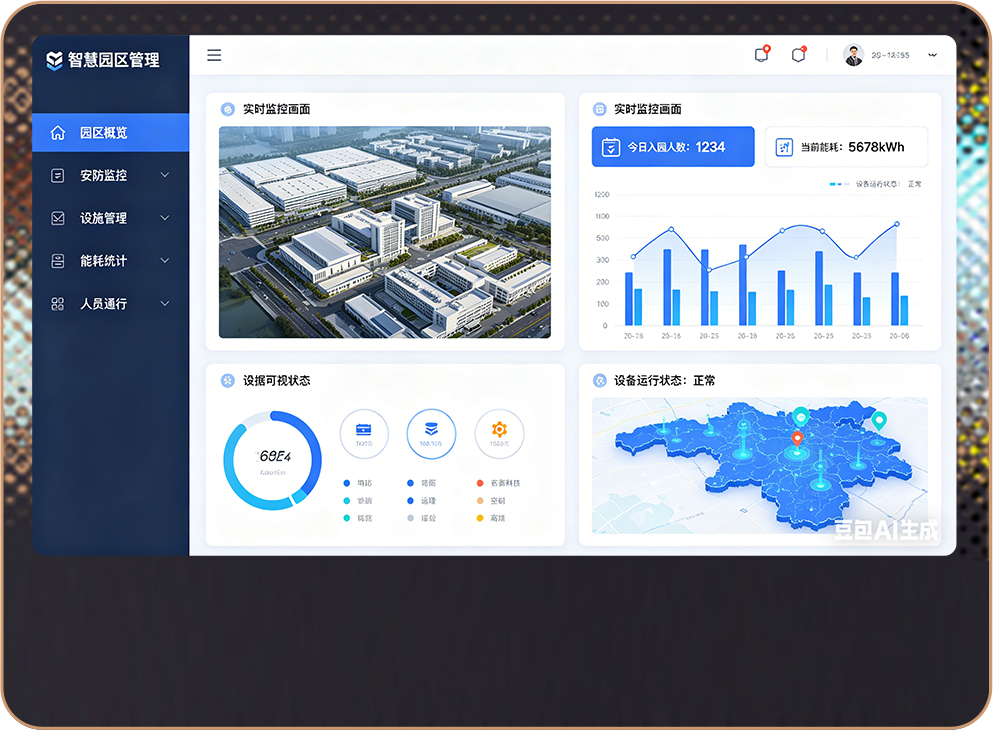Expand the 人员通行 chevron
993x730 pixels.
pyautogui.click(x=165, y=303)
